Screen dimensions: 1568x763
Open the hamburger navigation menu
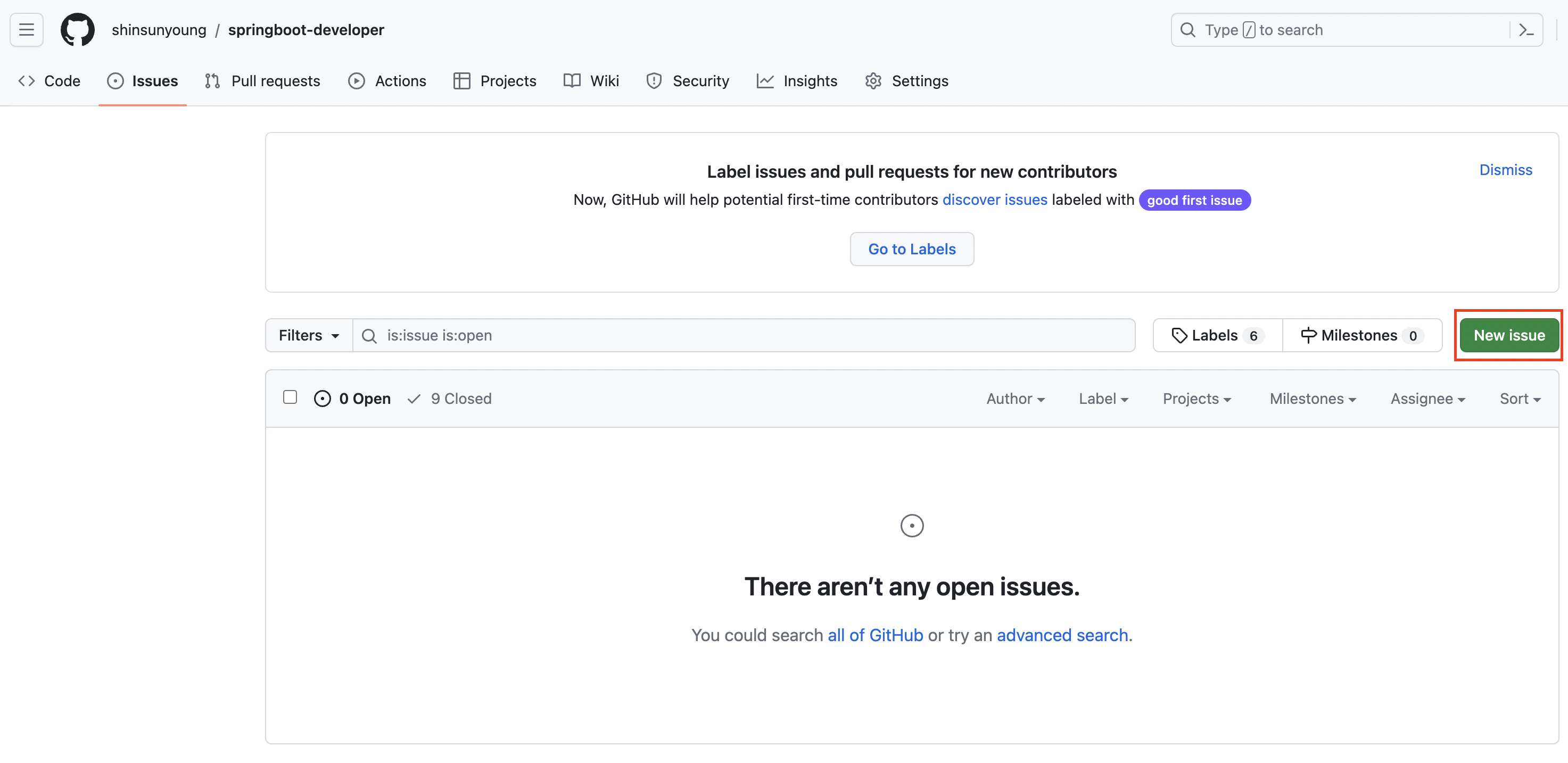coord(26,30)
